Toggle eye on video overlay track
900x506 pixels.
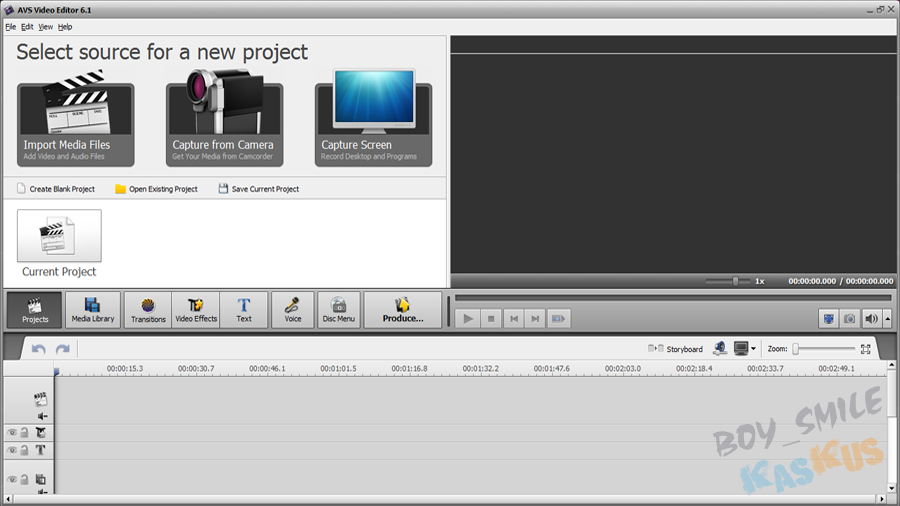tap(11, 479)
